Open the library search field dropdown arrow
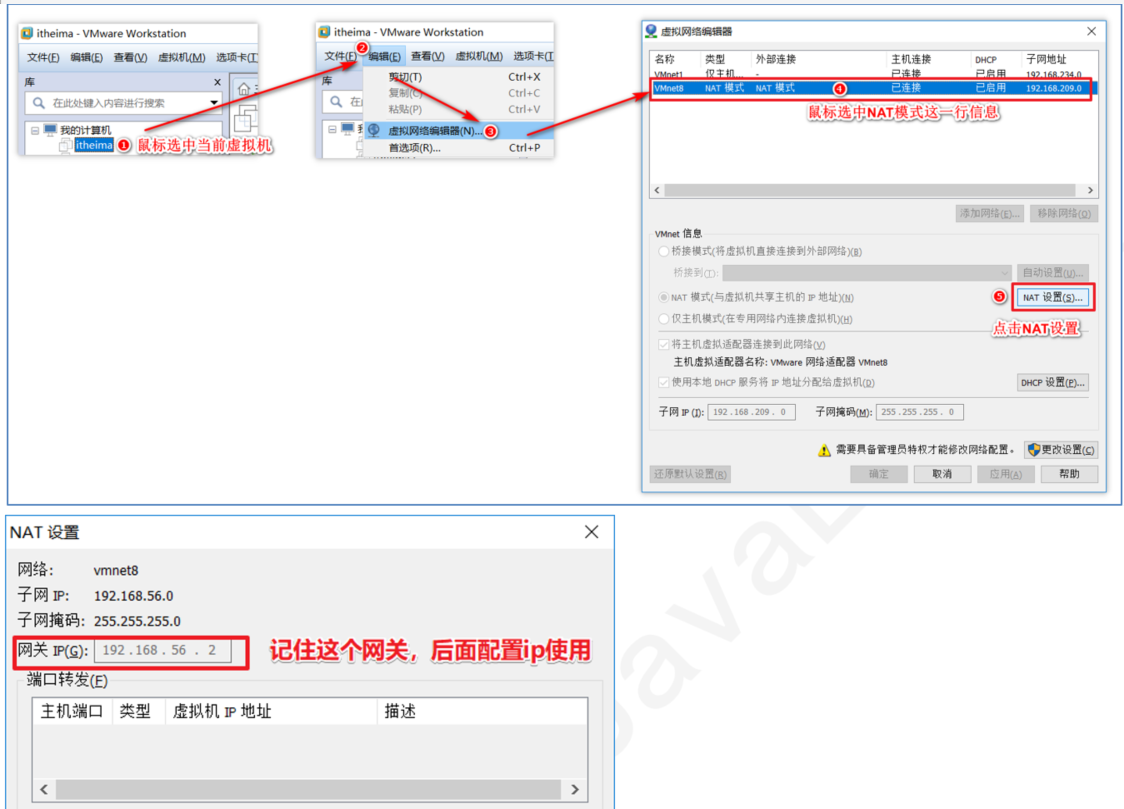The height and width of the screenshot is (809, 1124). 214,103
